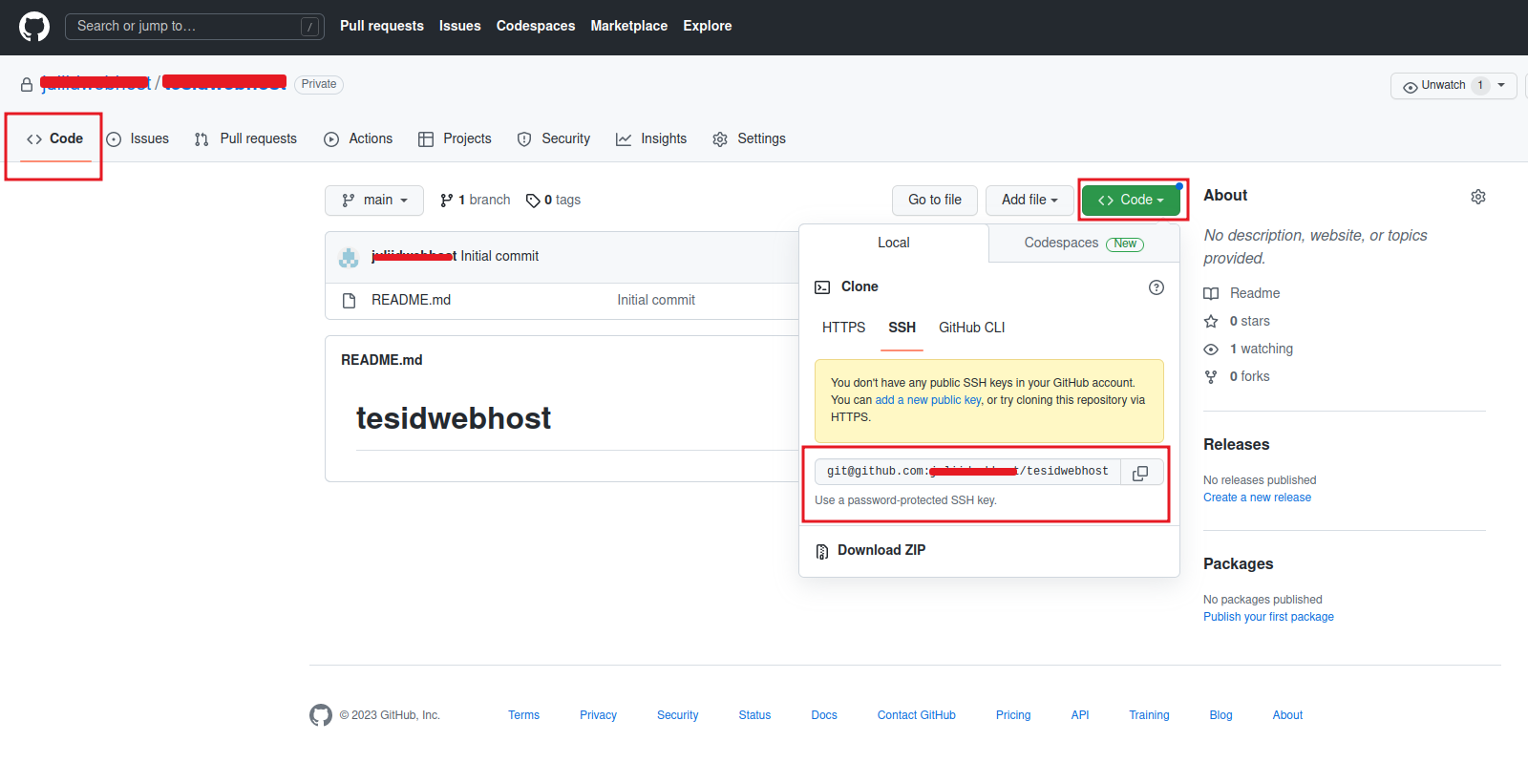The width and height of the screenshot is (1528, 784).
Task: Click the SSH clone URL field
Action: (x=967, y=473)
